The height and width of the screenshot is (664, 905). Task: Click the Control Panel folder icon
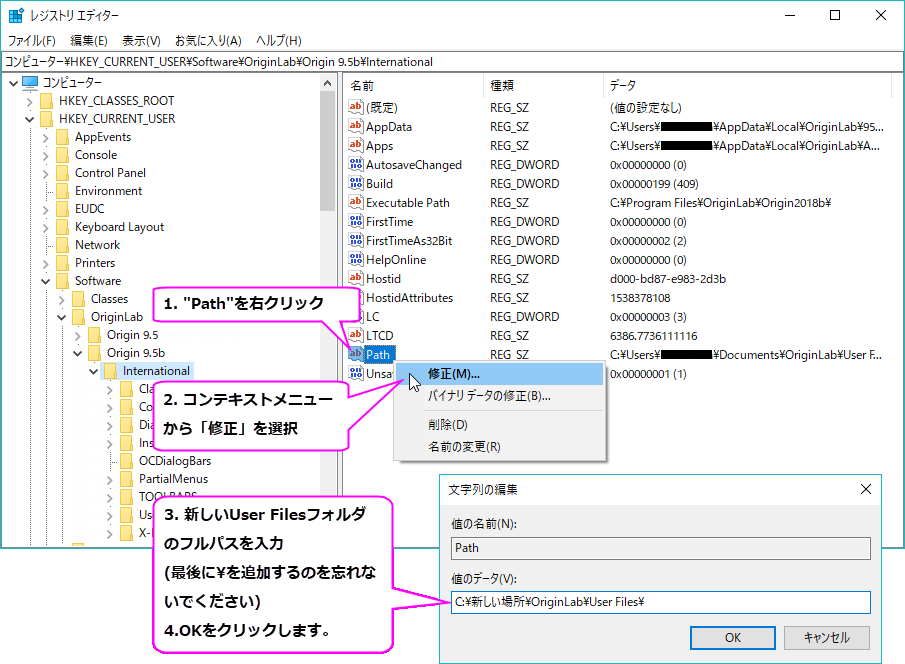click(x=63, y=173)
